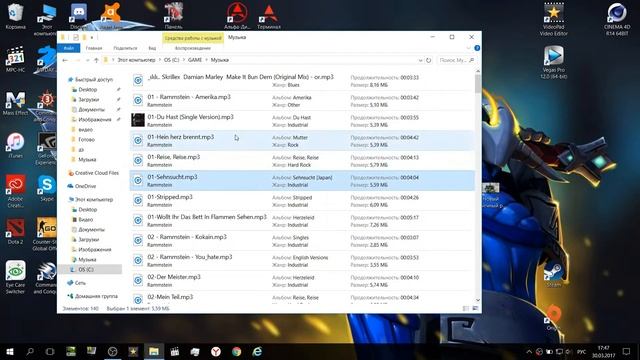Screen dimensions: 640x360
Task: Open Корзина recycle bin on desktop
Action: [x=16, y=16]
